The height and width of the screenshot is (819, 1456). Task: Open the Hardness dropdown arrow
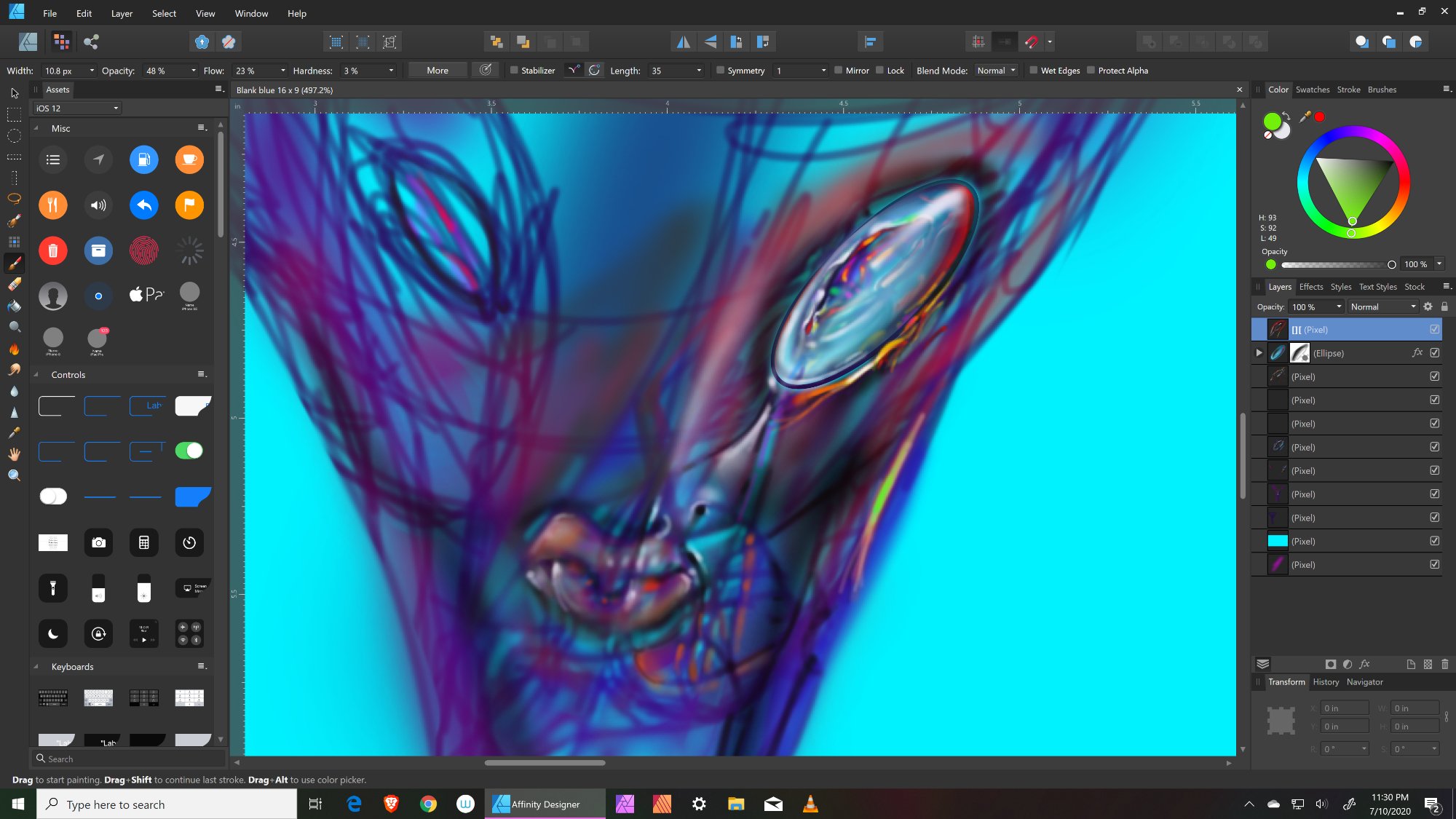coord(391,71)
